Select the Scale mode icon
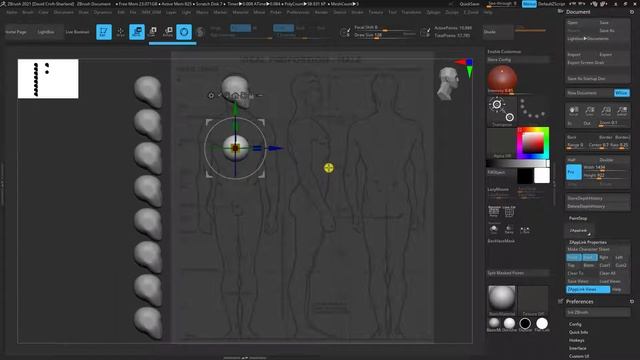Screen dimensions: 640x360 tap(152, 32)
